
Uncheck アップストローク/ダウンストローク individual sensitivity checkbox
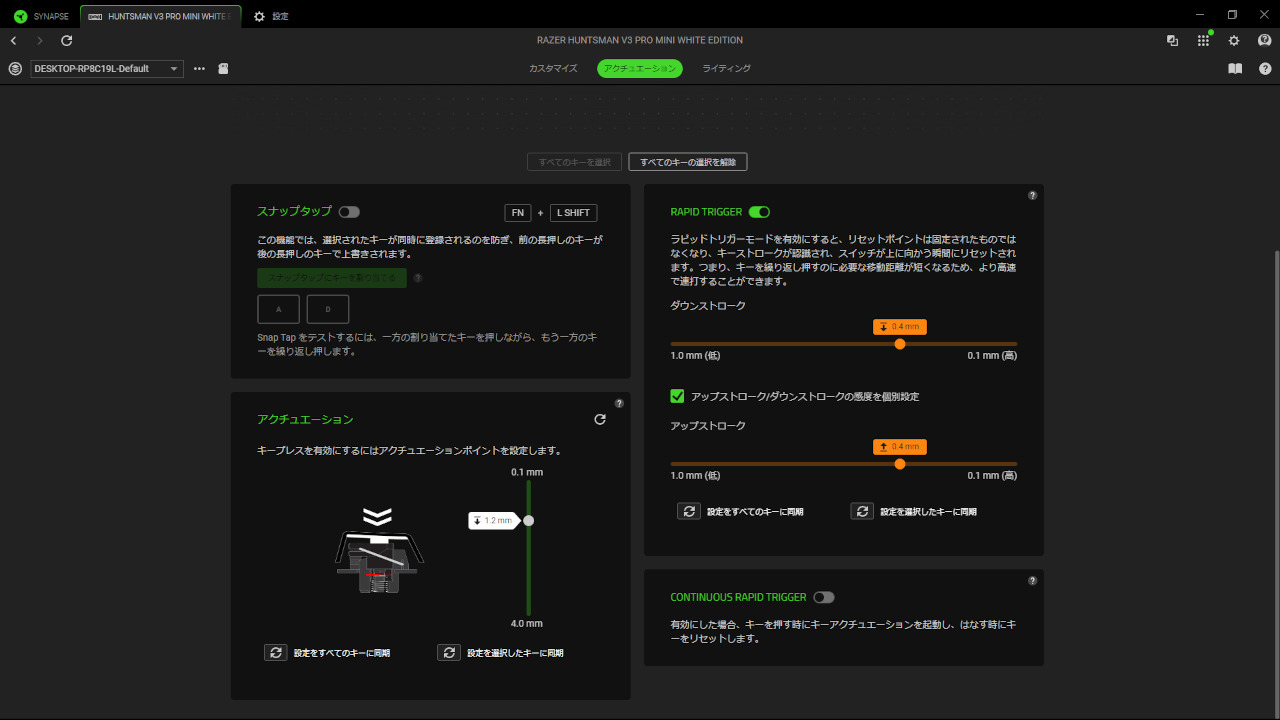tap(678, 396)
